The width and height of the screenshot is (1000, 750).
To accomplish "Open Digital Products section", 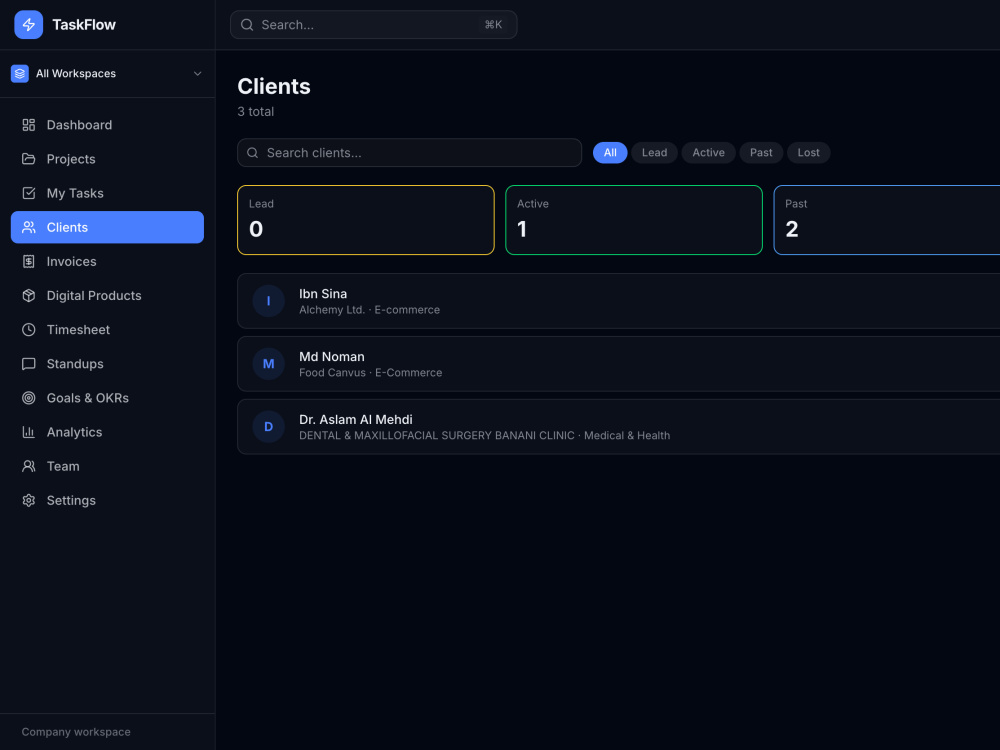I will point(107,295).
